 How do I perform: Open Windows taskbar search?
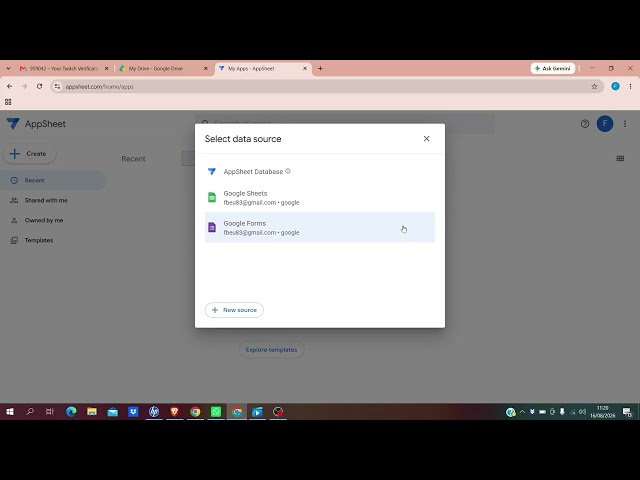tap(30, 412)
